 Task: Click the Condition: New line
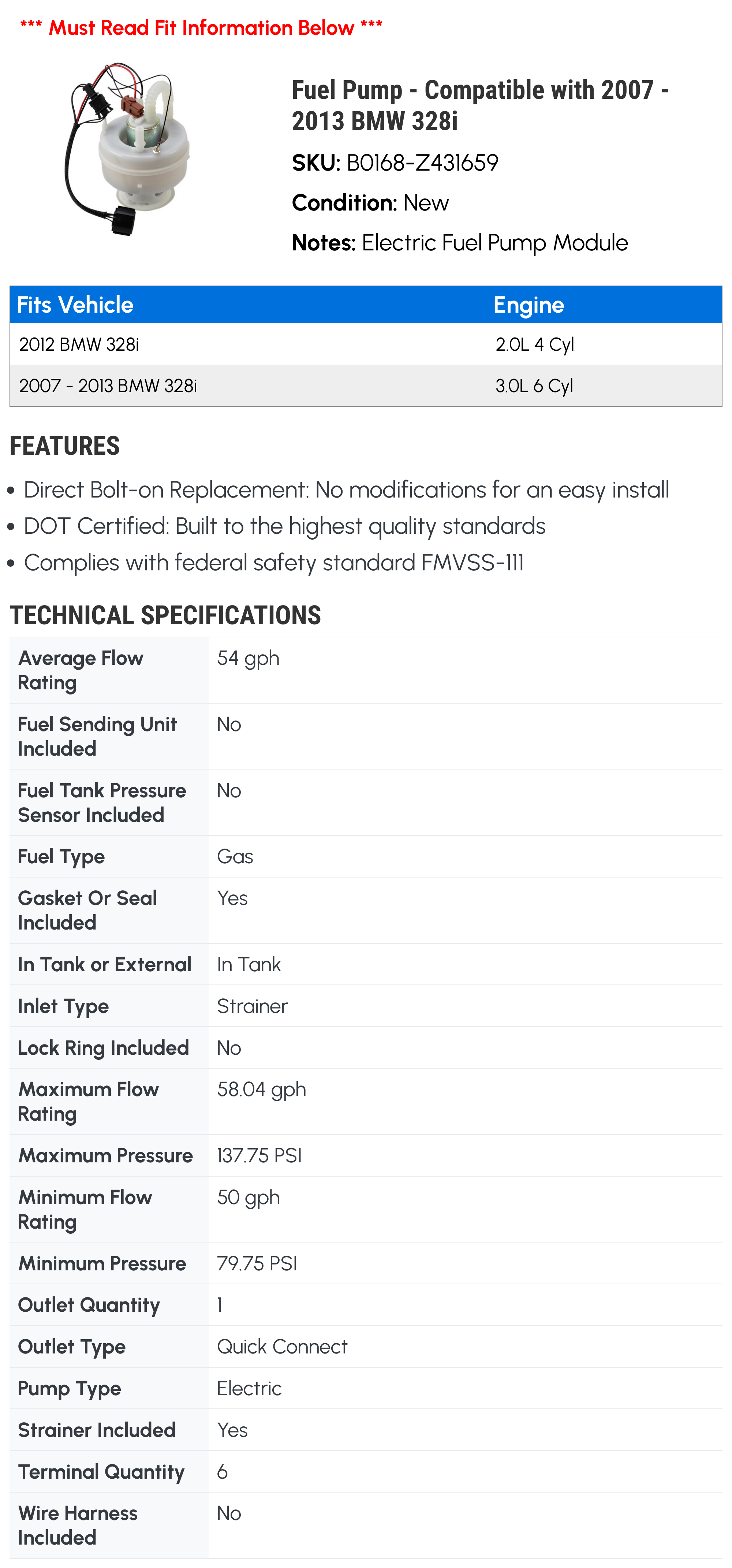point(370,203)
